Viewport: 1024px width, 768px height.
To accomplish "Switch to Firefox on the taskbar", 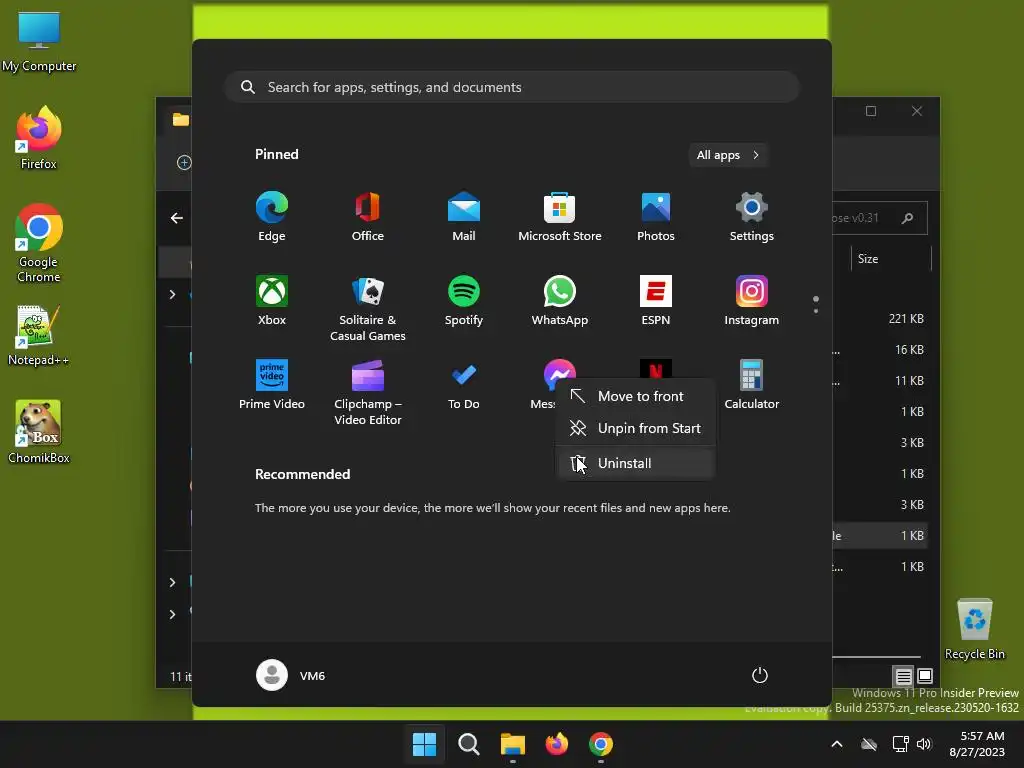I will tap(556, 744).
